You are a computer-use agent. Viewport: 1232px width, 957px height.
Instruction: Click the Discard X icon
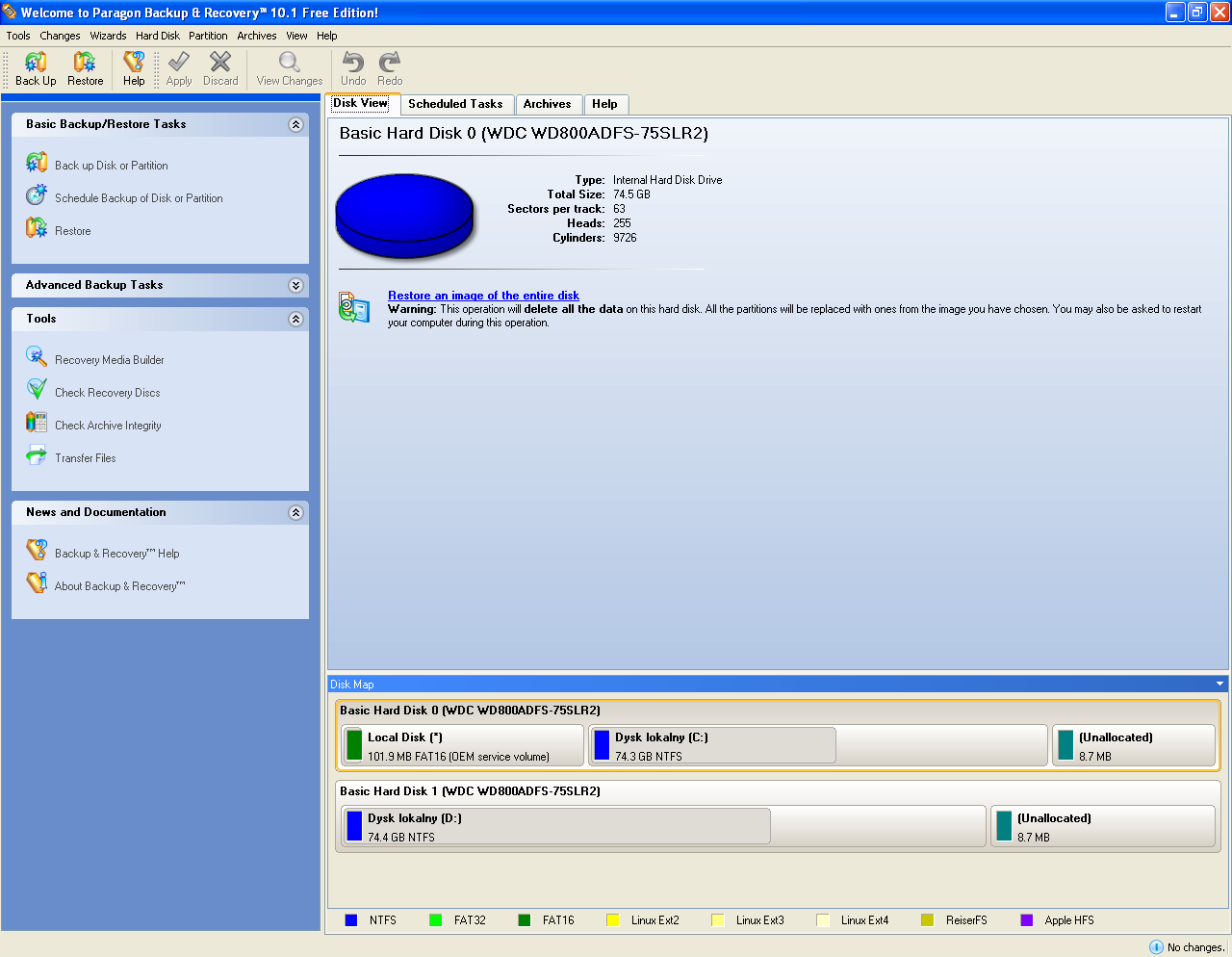coord(220,63)
